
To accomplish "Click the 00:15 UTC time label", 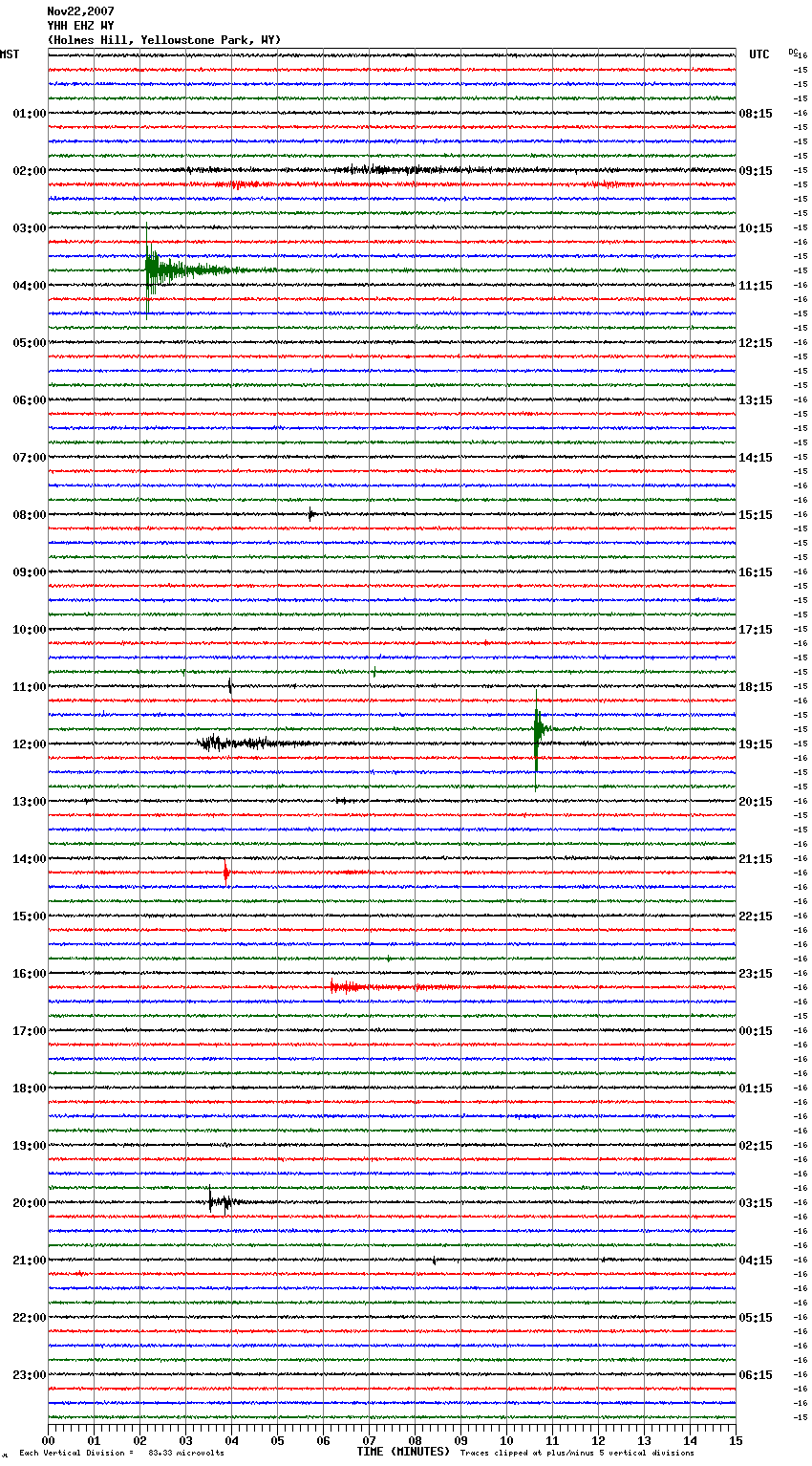I will (x=756, y=1031).
